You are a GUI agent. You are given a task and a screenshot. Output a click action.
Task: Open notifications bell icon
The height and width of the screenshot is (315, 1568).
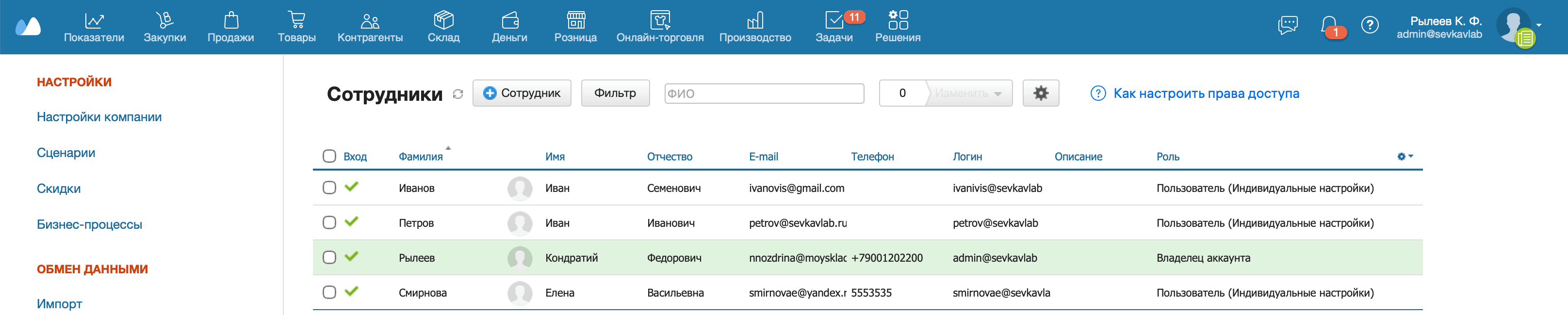pyautogui.click(x=1329, y=26)
